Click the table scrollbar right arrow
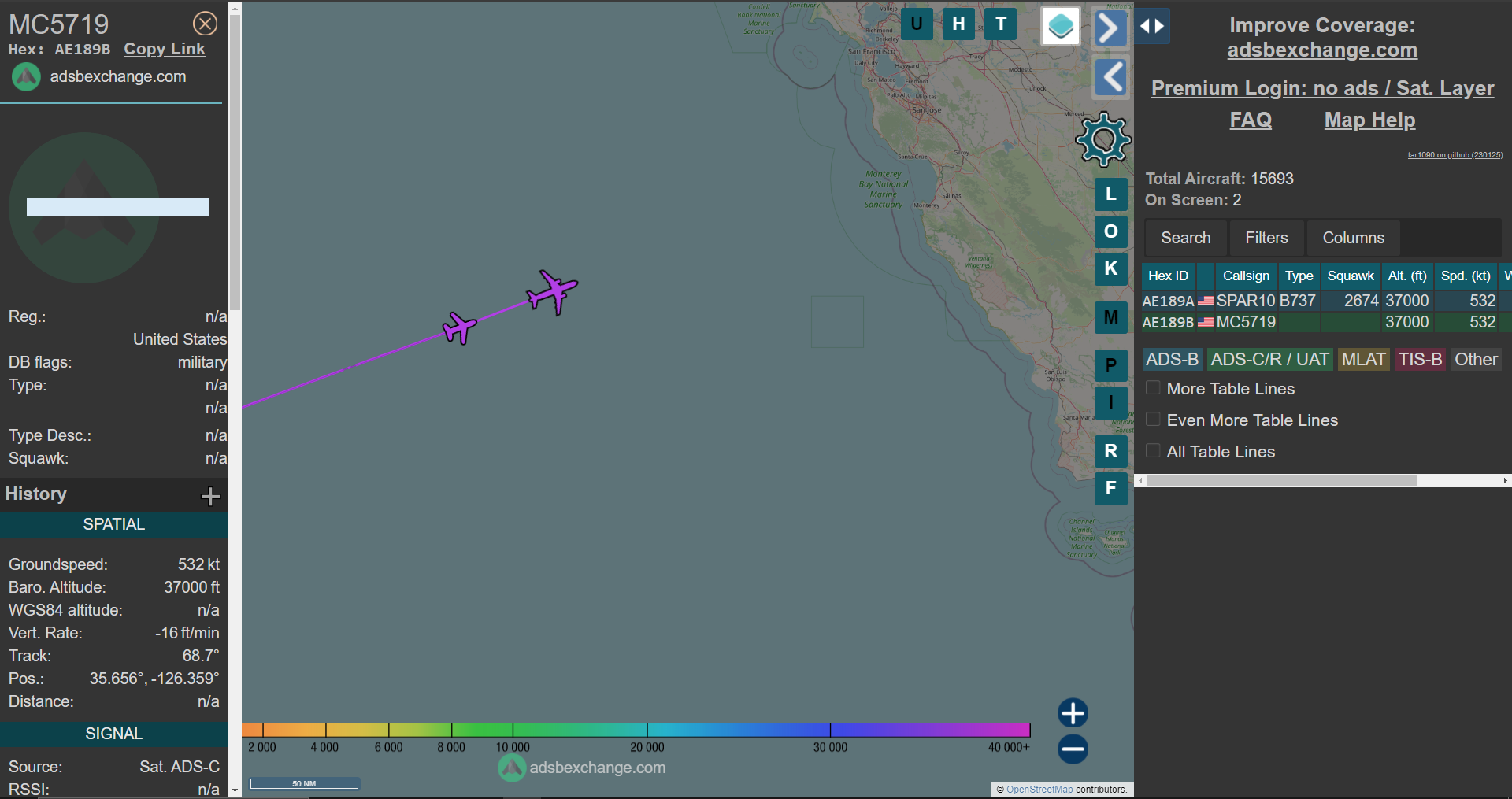 click(x=1506, y=480)
